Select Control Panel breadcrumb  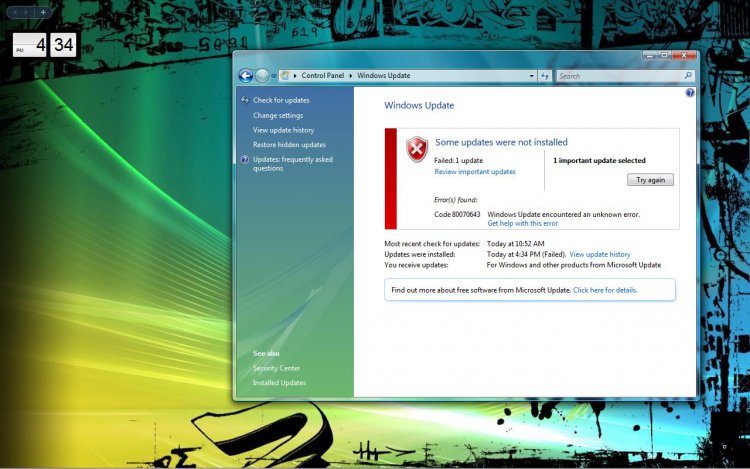[322, 76]
